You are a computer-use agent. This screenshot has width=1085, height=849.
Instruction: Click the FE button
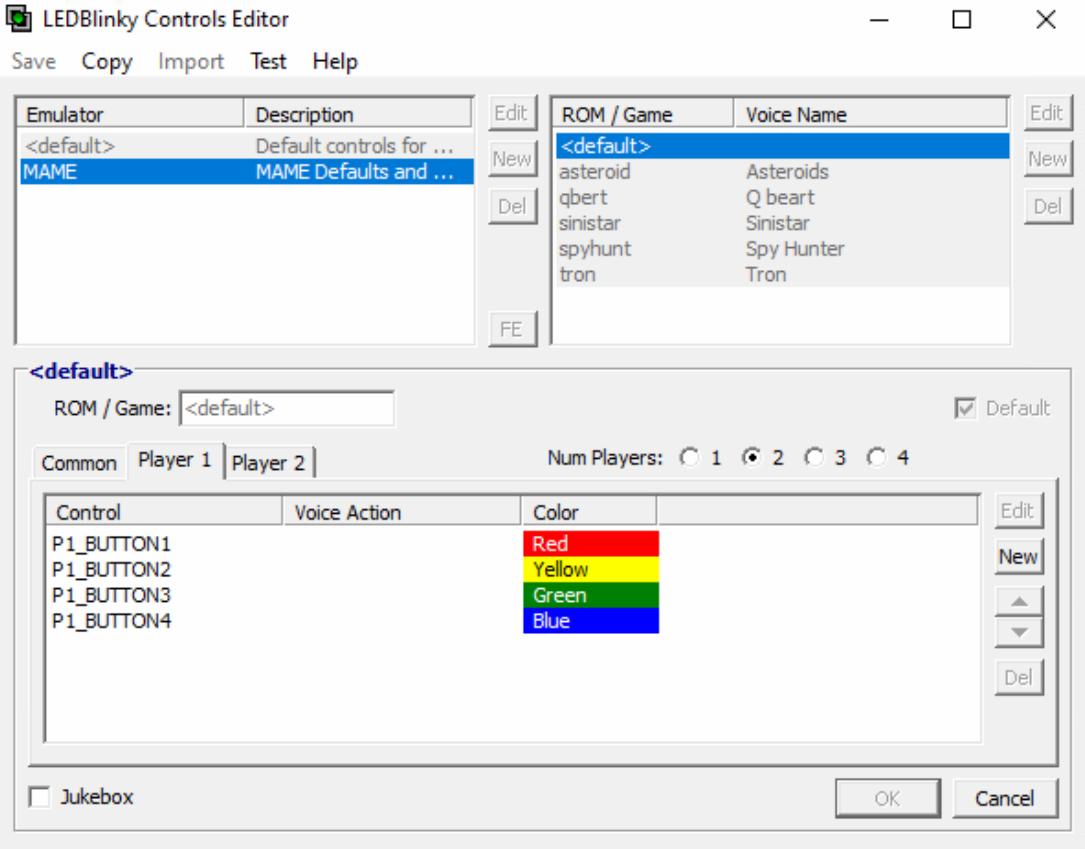pyautogui.click(x=511, y=329)
